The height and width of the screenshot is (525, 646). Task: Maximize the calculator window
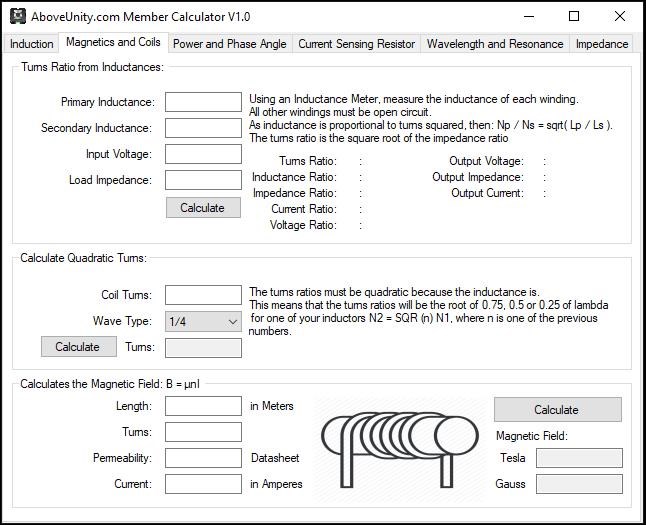574,16
